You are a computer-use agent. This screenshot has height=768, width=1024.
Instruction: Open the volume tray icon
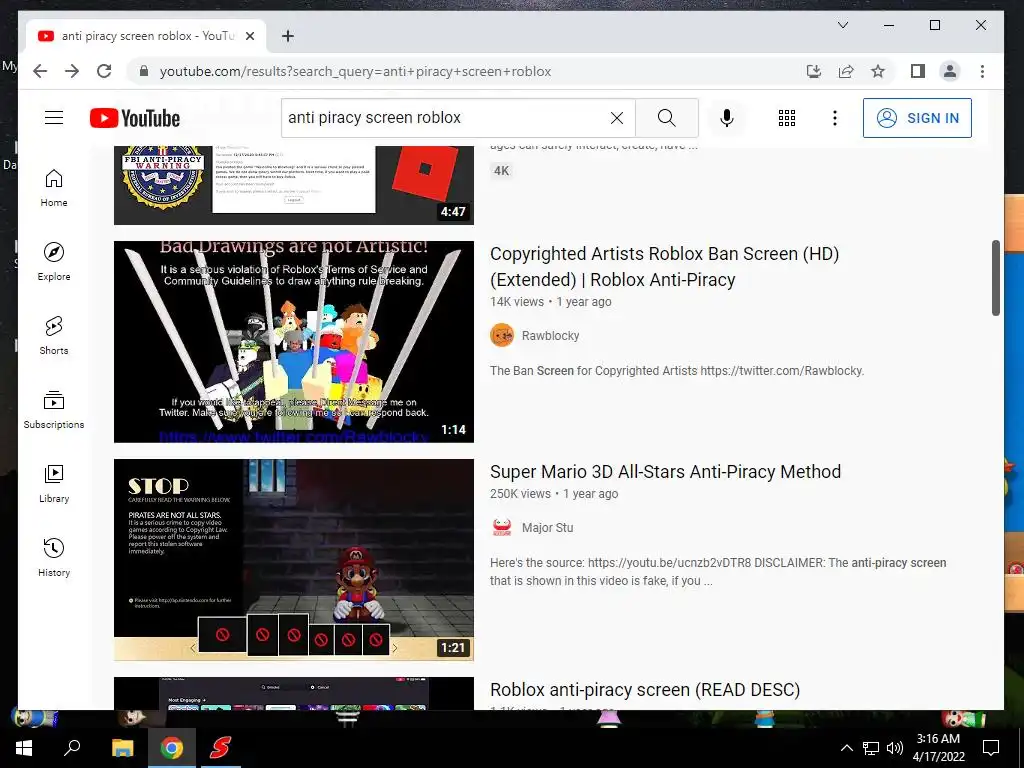[x=895, y=748]
